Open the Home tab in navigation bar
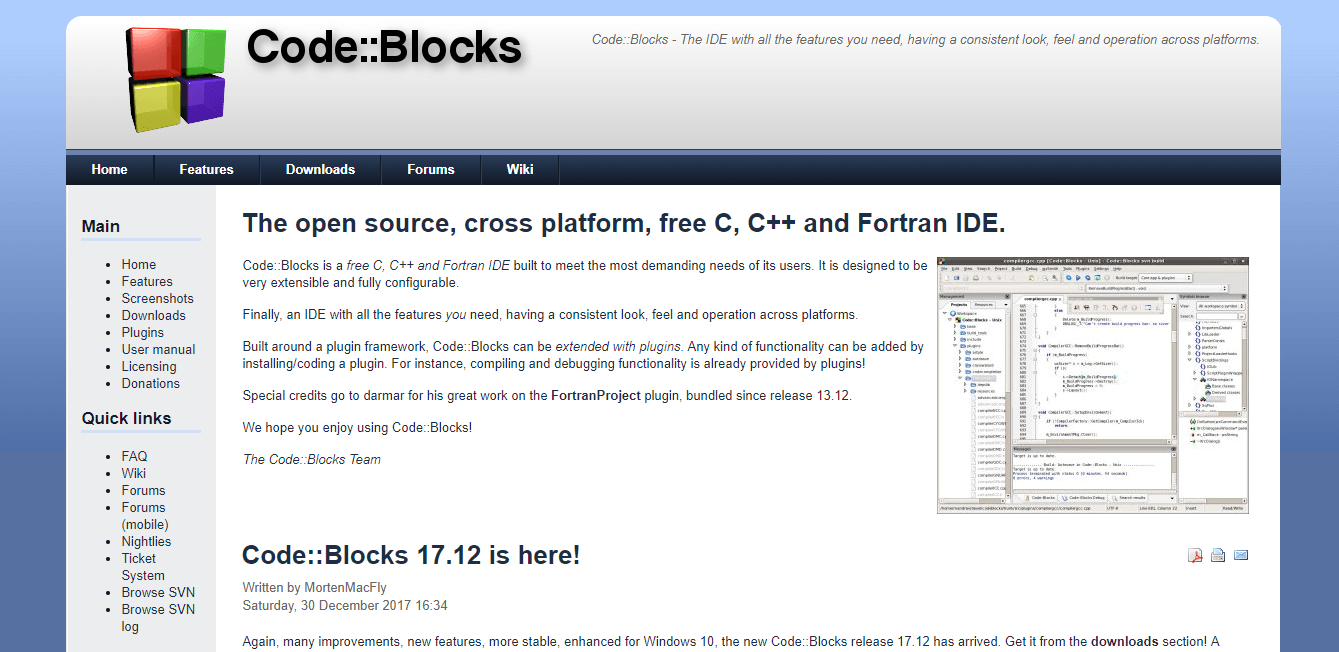This screenshot has height=652, width=1339. (109, 169)
